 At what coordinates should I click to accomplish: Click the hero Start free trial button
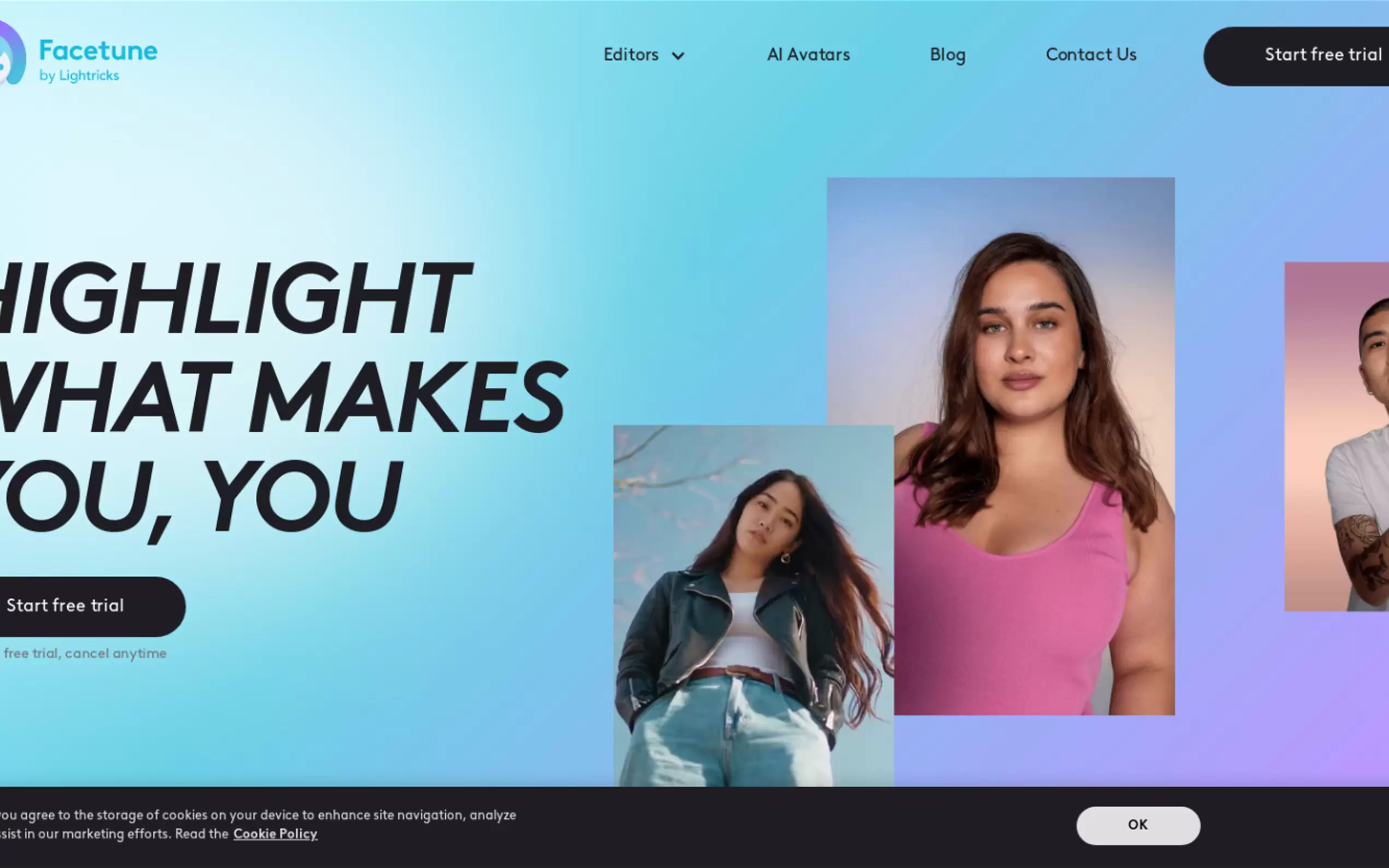92,606
